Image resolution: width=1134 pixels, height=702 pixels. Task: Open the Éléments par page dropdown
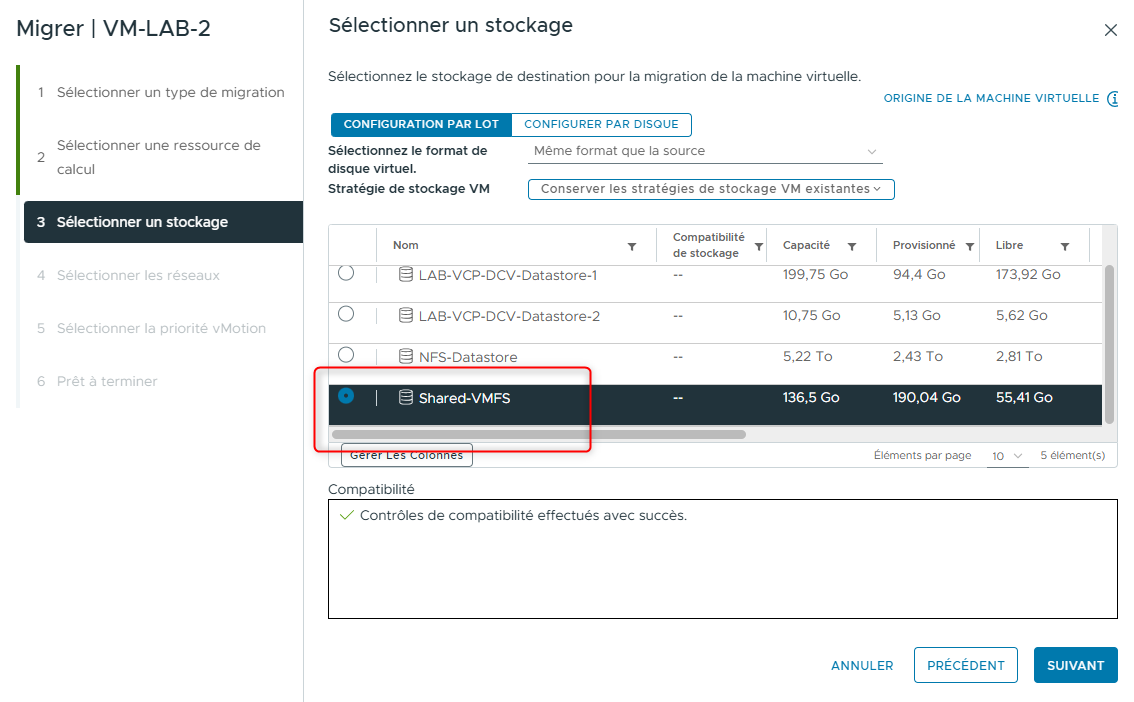tap(1009, 455)
